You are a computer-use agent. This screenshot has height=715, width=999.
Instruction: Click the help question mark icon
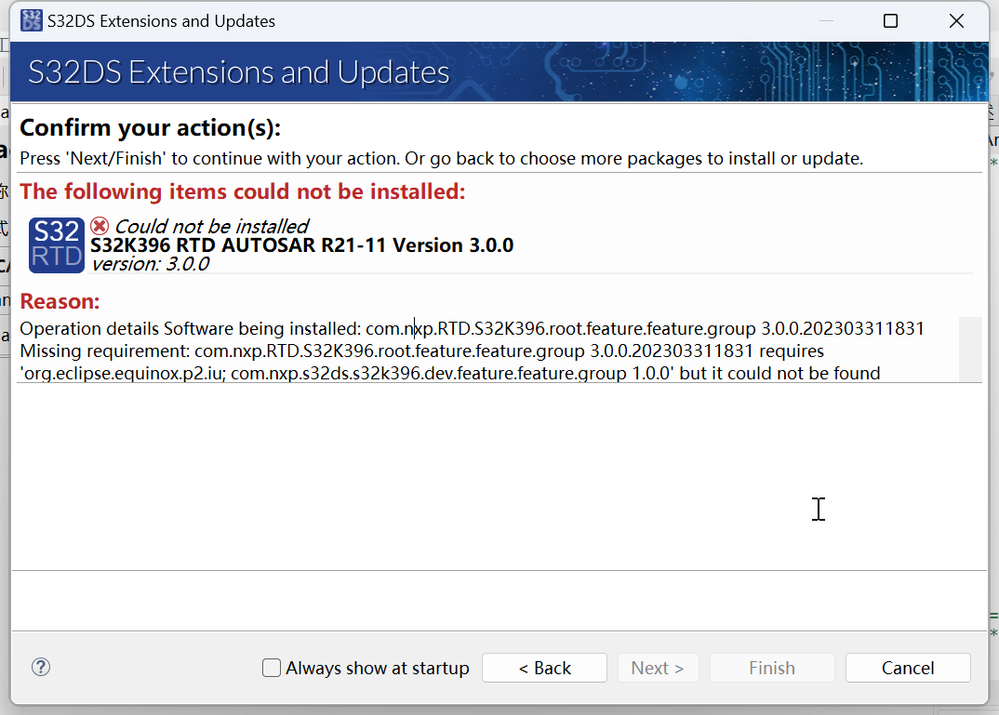point(41,667)
